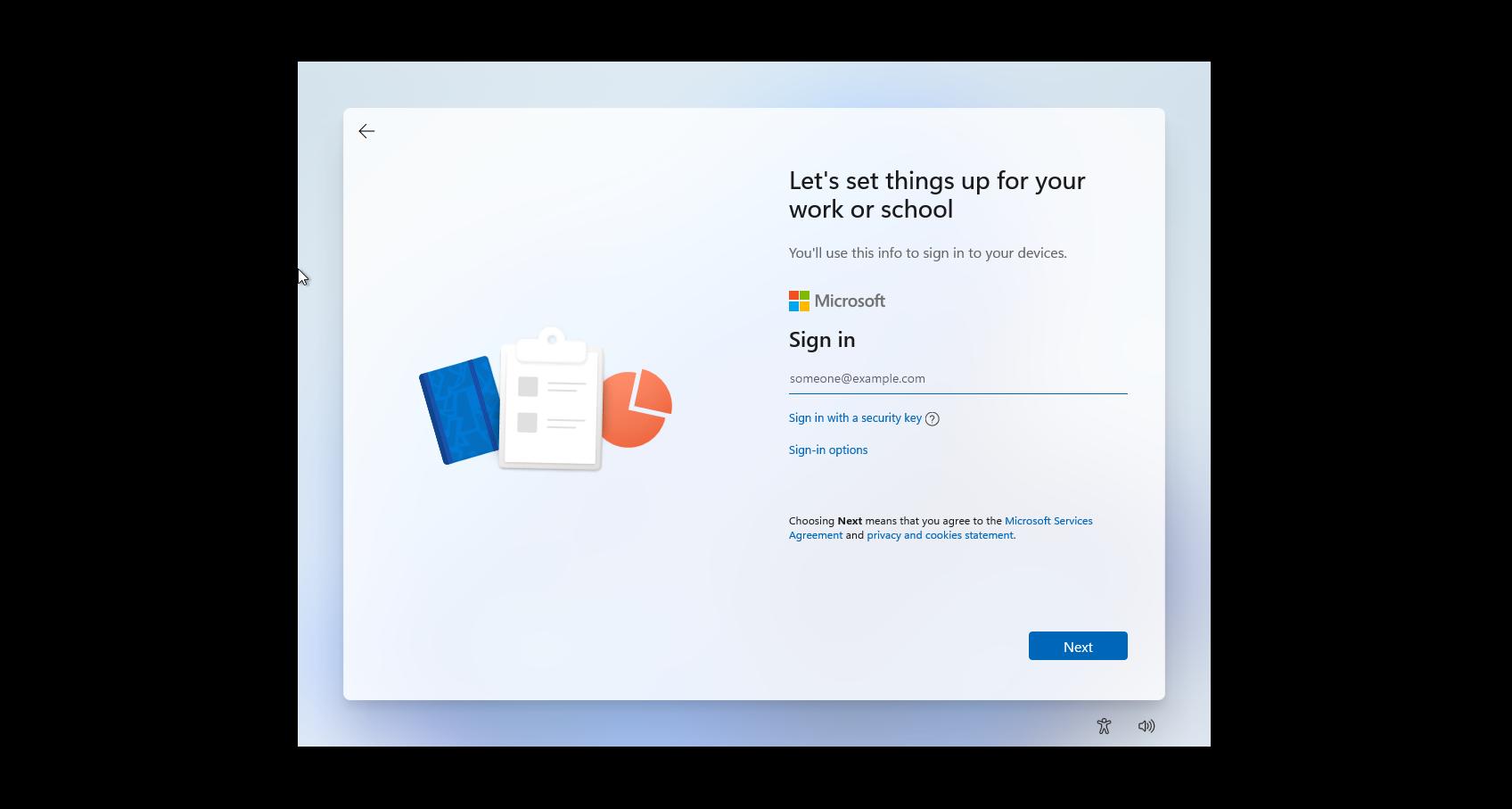Click the Sign in heading
Viewport: 1512px width, 809px height.
(821, 340)
